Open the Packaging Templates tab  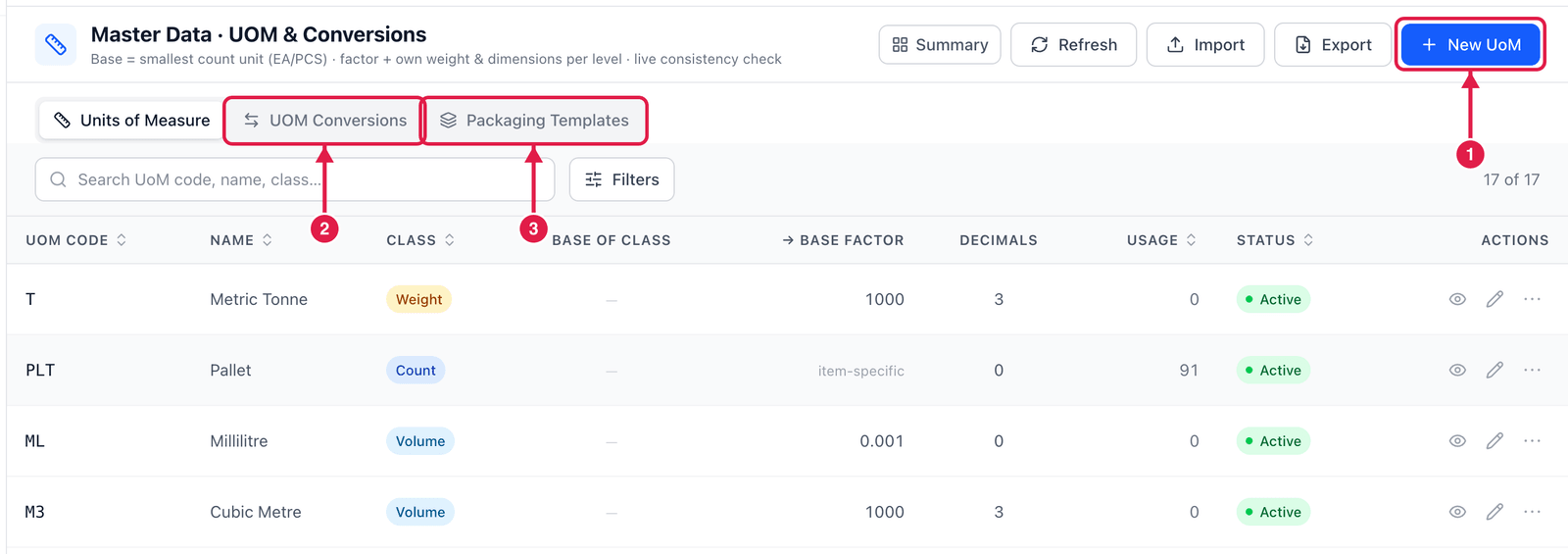pyautogui.click(x=535, y=121)
